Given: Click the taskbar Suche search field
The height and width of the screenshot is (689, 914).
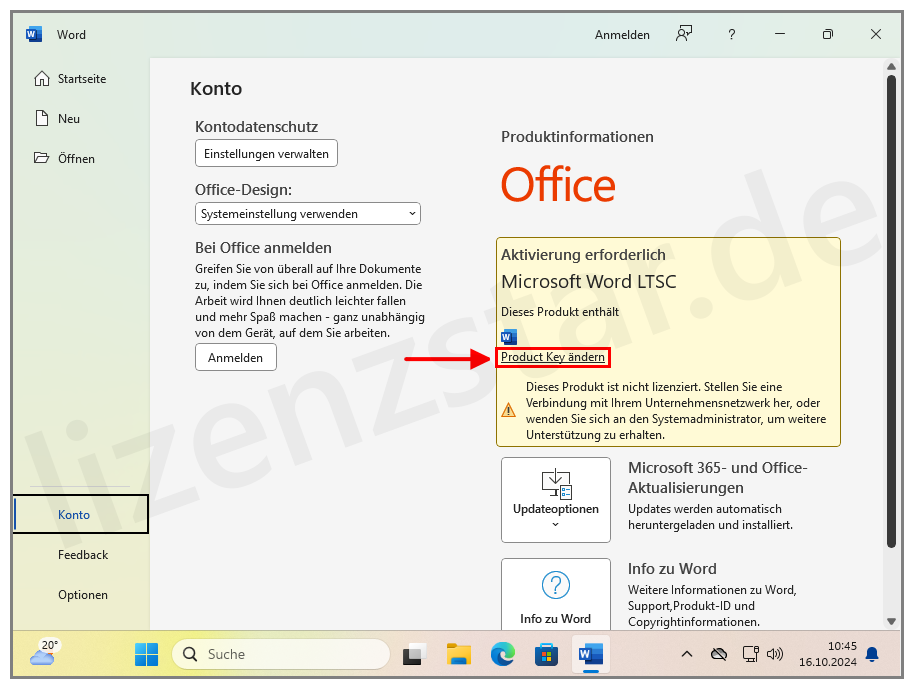Looking at the screenshot, I should 281,654.
